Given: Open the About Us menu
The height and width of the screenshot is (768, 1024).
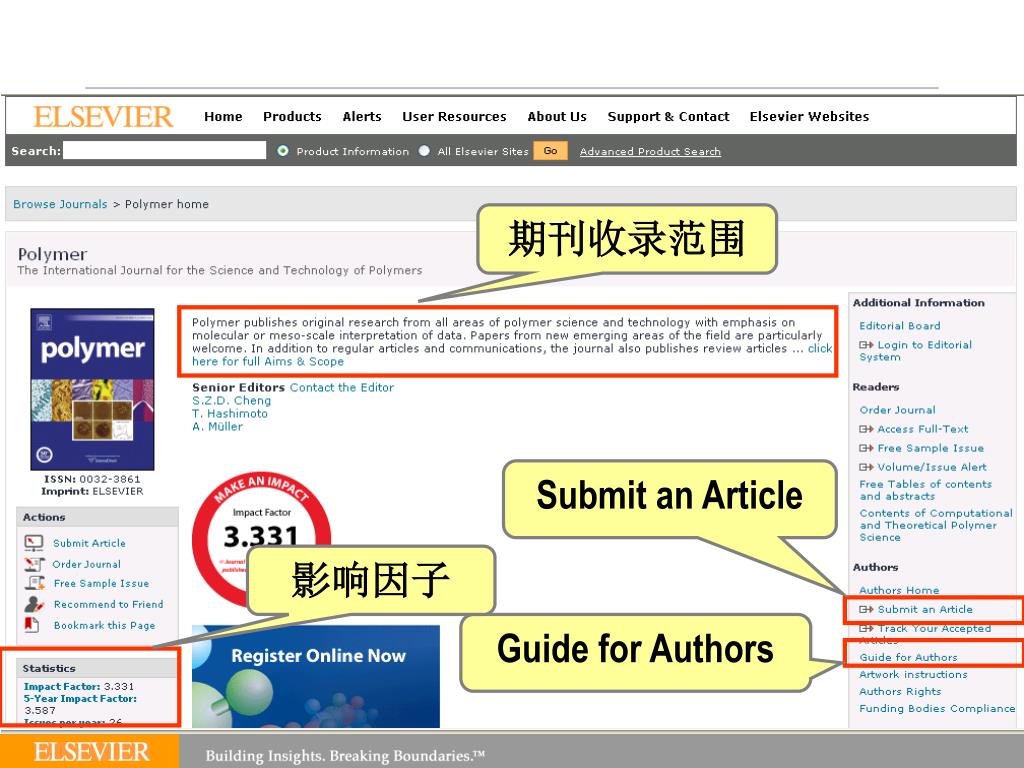Looking at the screenshot, I should coord(557,116).
